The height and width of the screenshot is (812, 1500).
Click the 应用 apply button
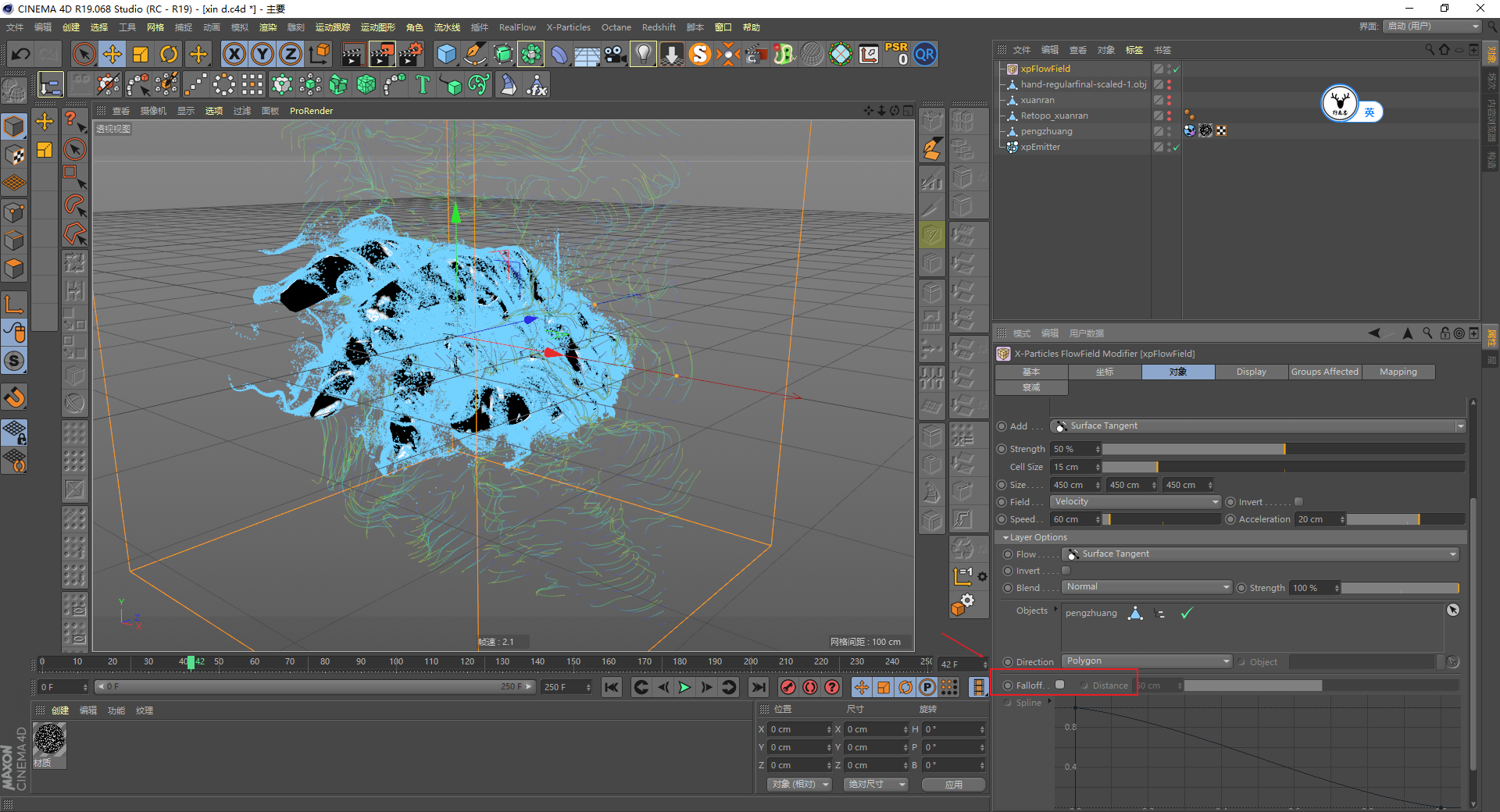click(x=953, y=785)
